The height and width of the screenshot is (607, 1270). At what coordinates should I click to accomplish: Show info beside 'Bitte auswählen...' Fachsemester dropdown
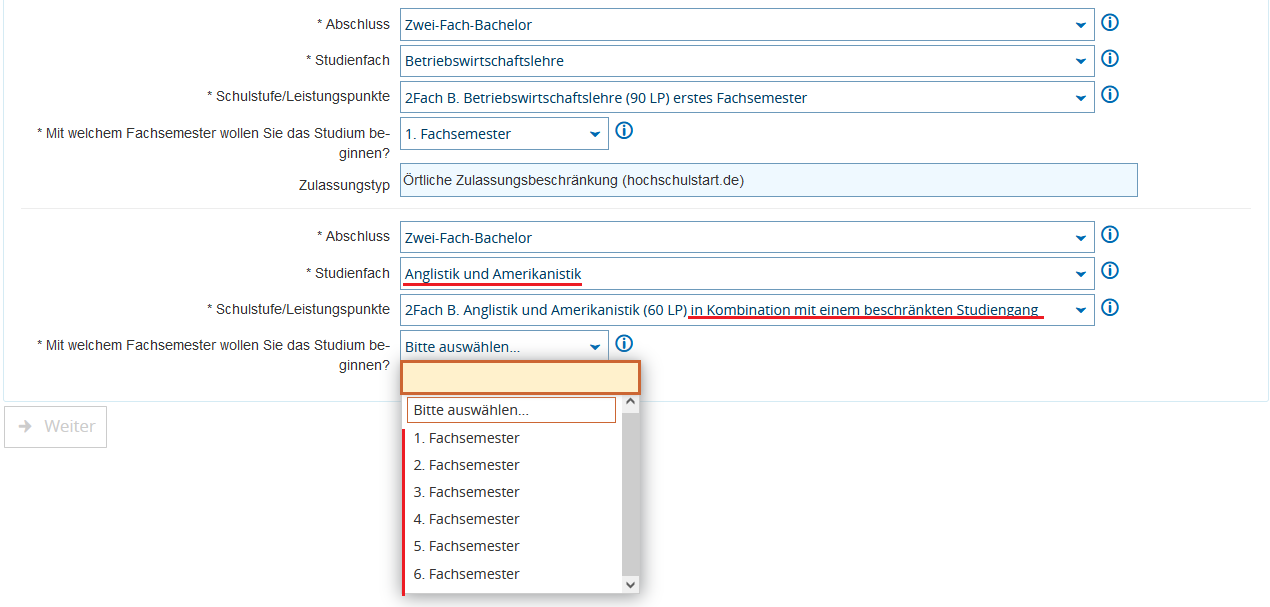coord(624,344)
